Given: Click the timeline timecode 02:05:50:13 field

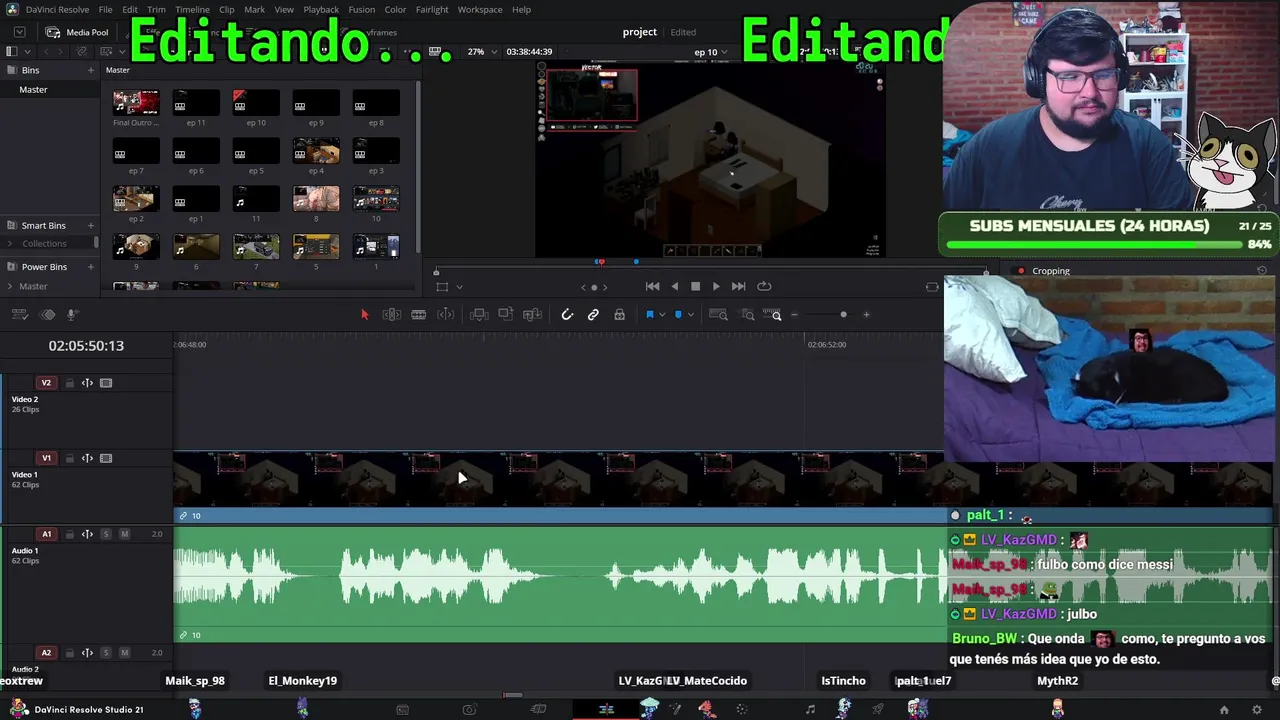Looking at the screenshot, I should (x=86, y=346).
